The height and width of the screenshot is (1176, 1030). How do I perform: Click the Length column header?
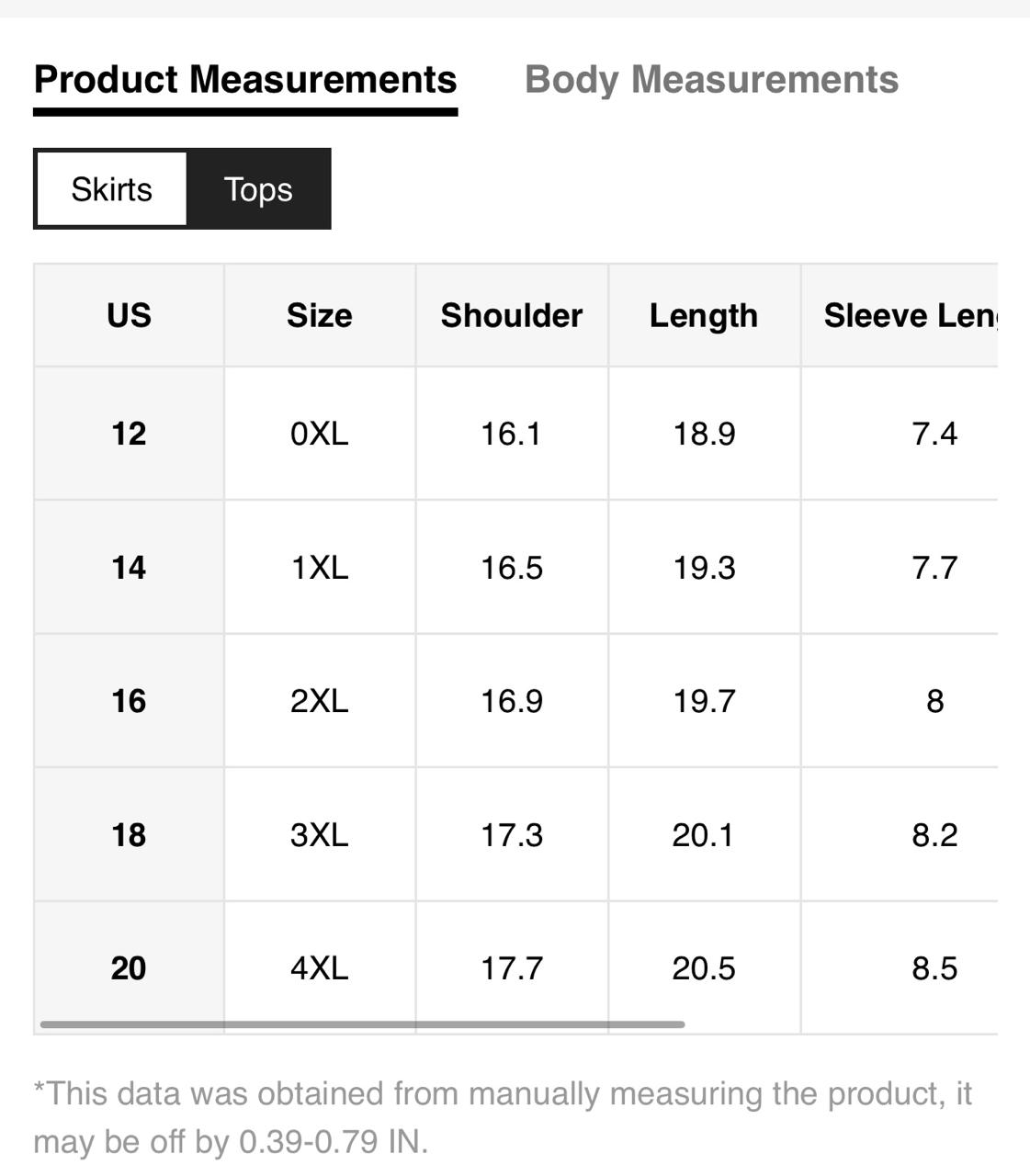(x=704, y=316)
